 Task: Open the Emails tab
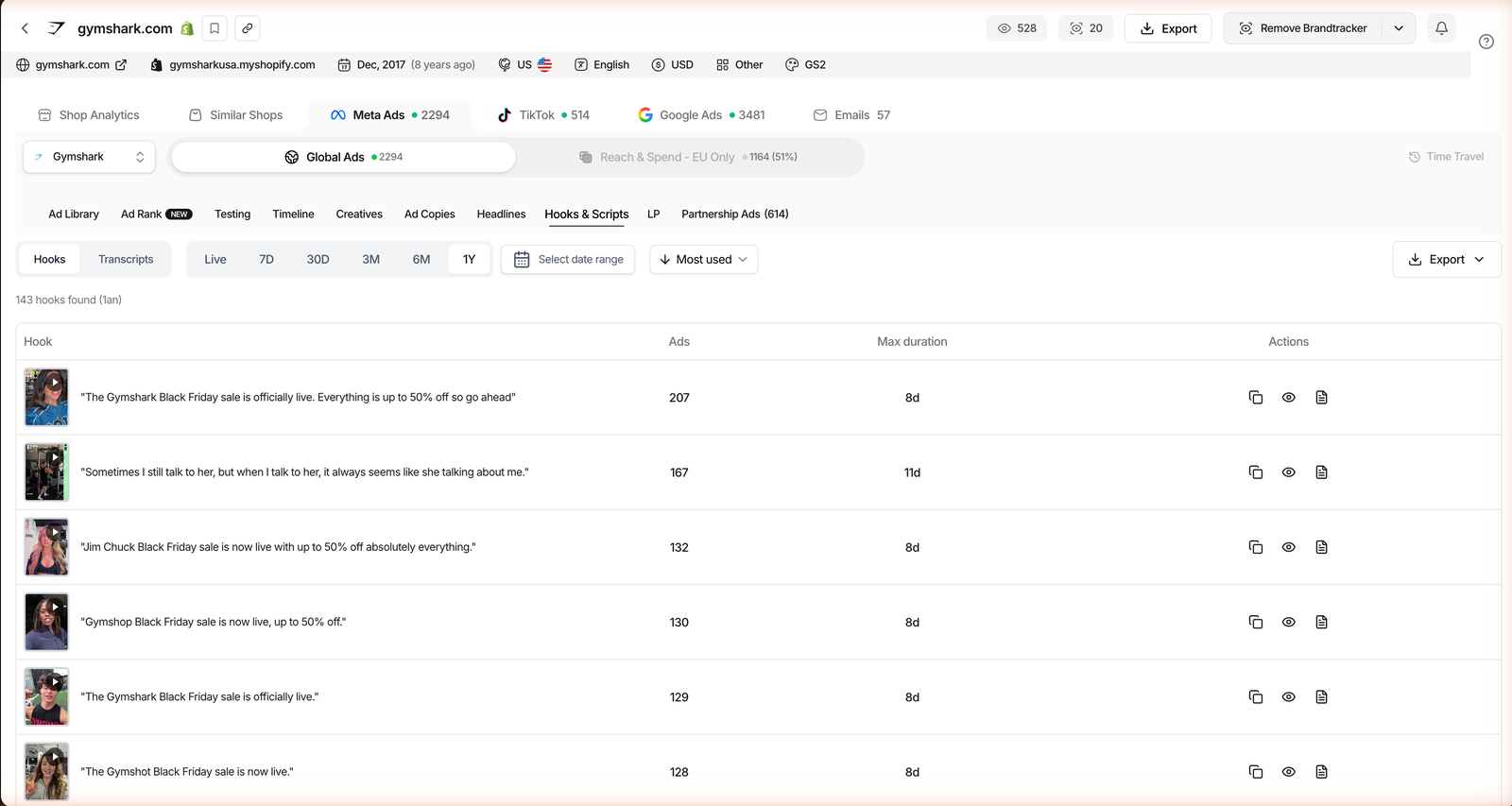coord(851,115)
